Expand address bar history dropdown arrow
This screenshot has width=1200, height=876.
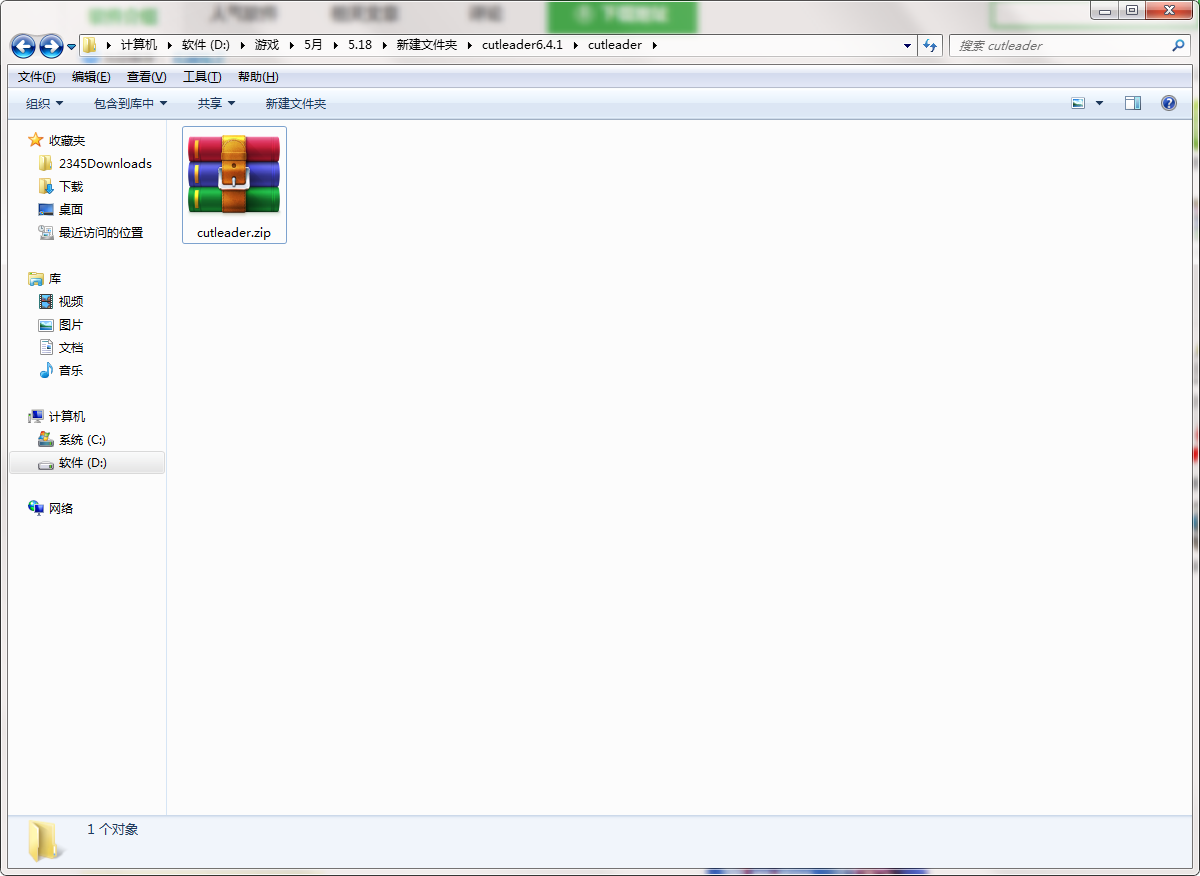tap(907, 46)
